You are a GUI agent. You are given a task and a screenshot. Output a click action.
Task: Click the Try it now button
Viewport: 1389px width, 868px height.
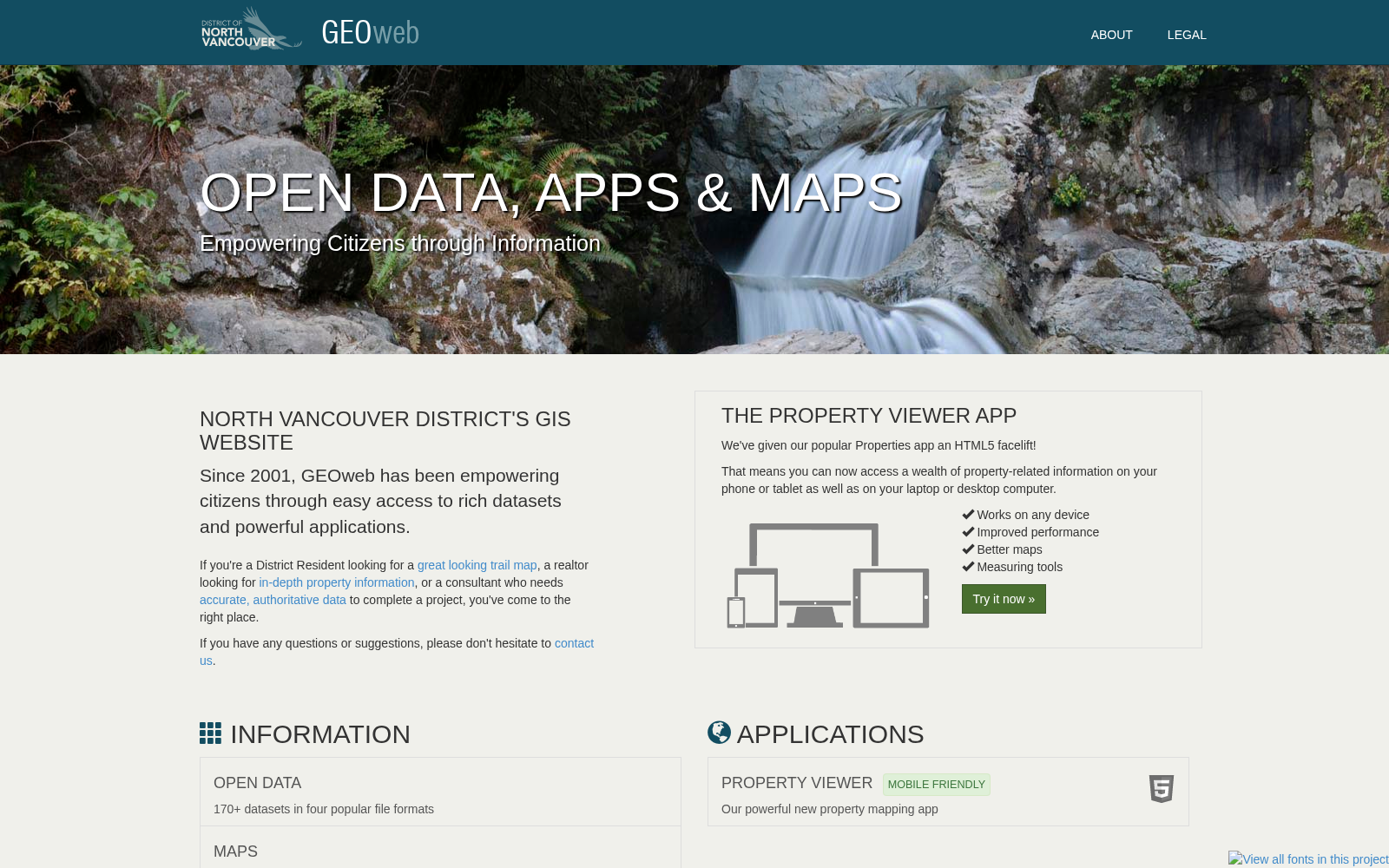[x=1004, y=599]
